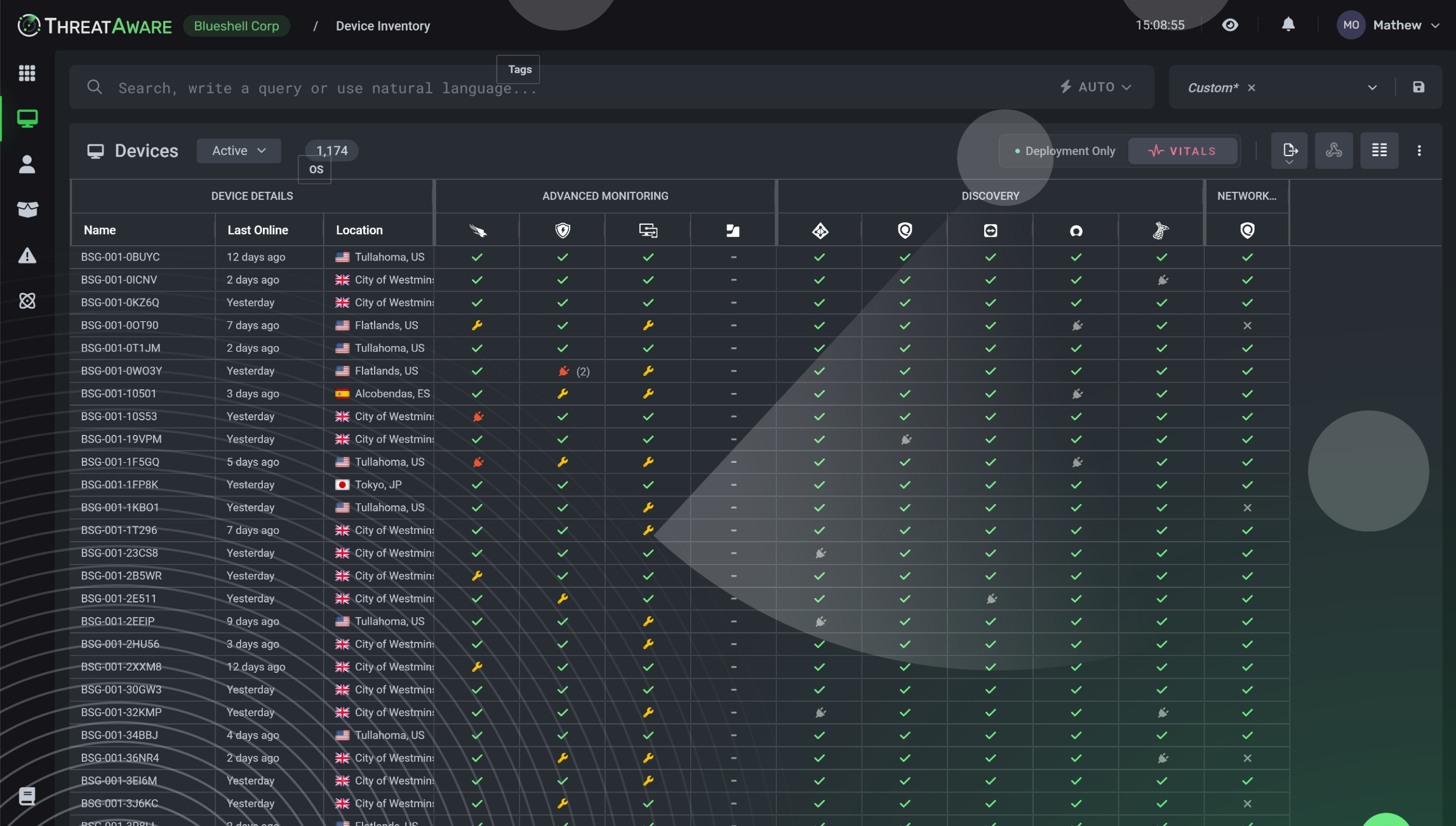Click the 1,174 device count badge
This screenshot has width=1456, height=826.
coord(331,150)
